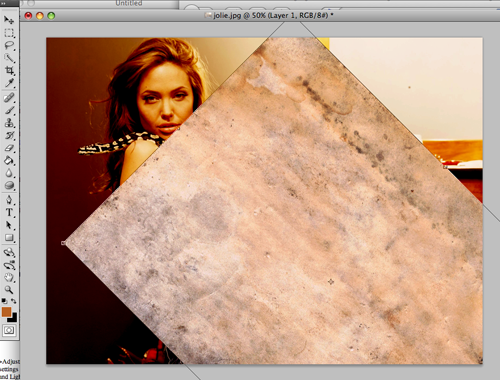
Task: Select the Move tool
Action: tap(9, 20)
